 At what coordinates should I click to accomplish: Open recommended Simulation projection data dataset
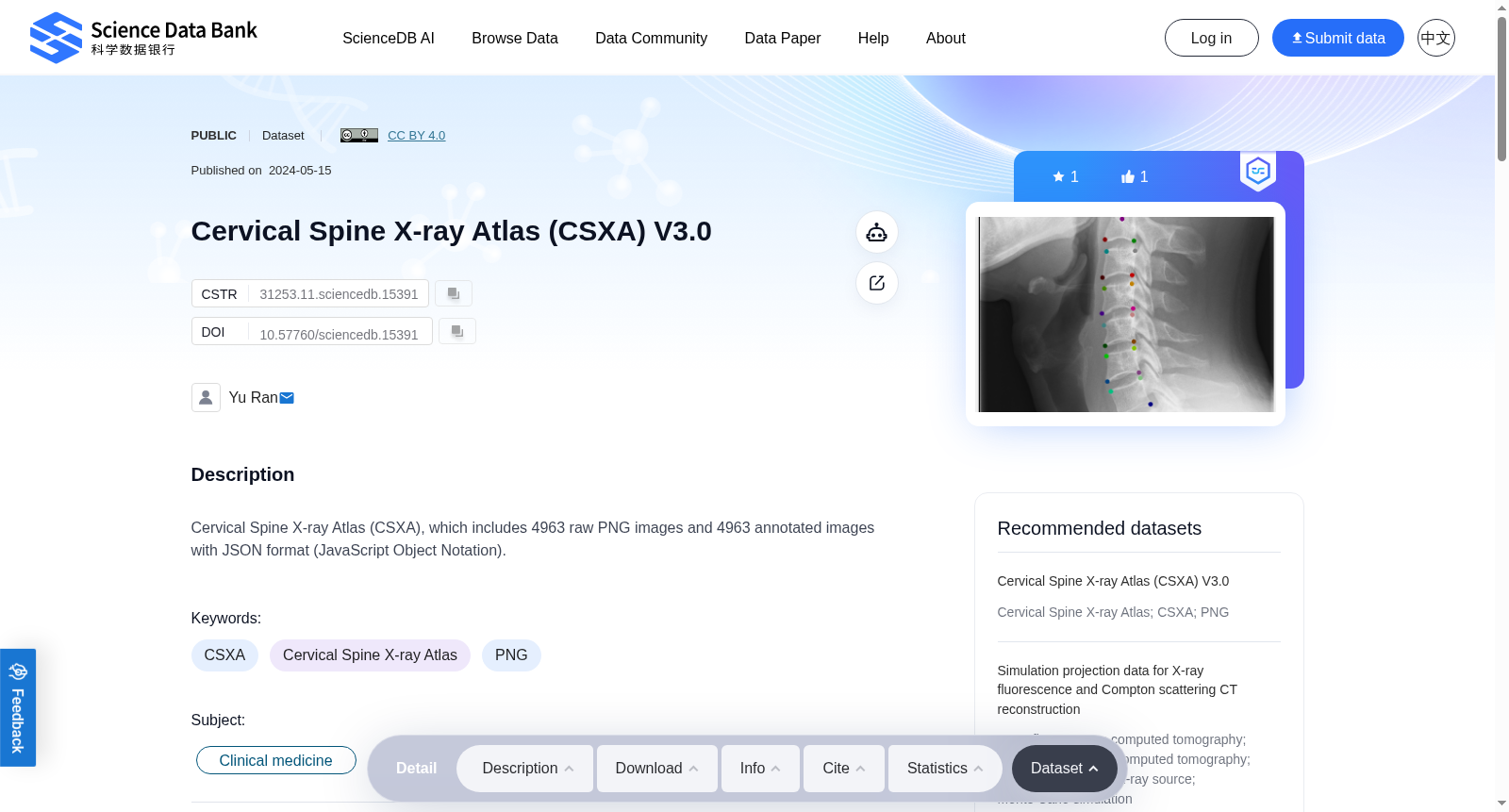click(x=1117, y=689)
